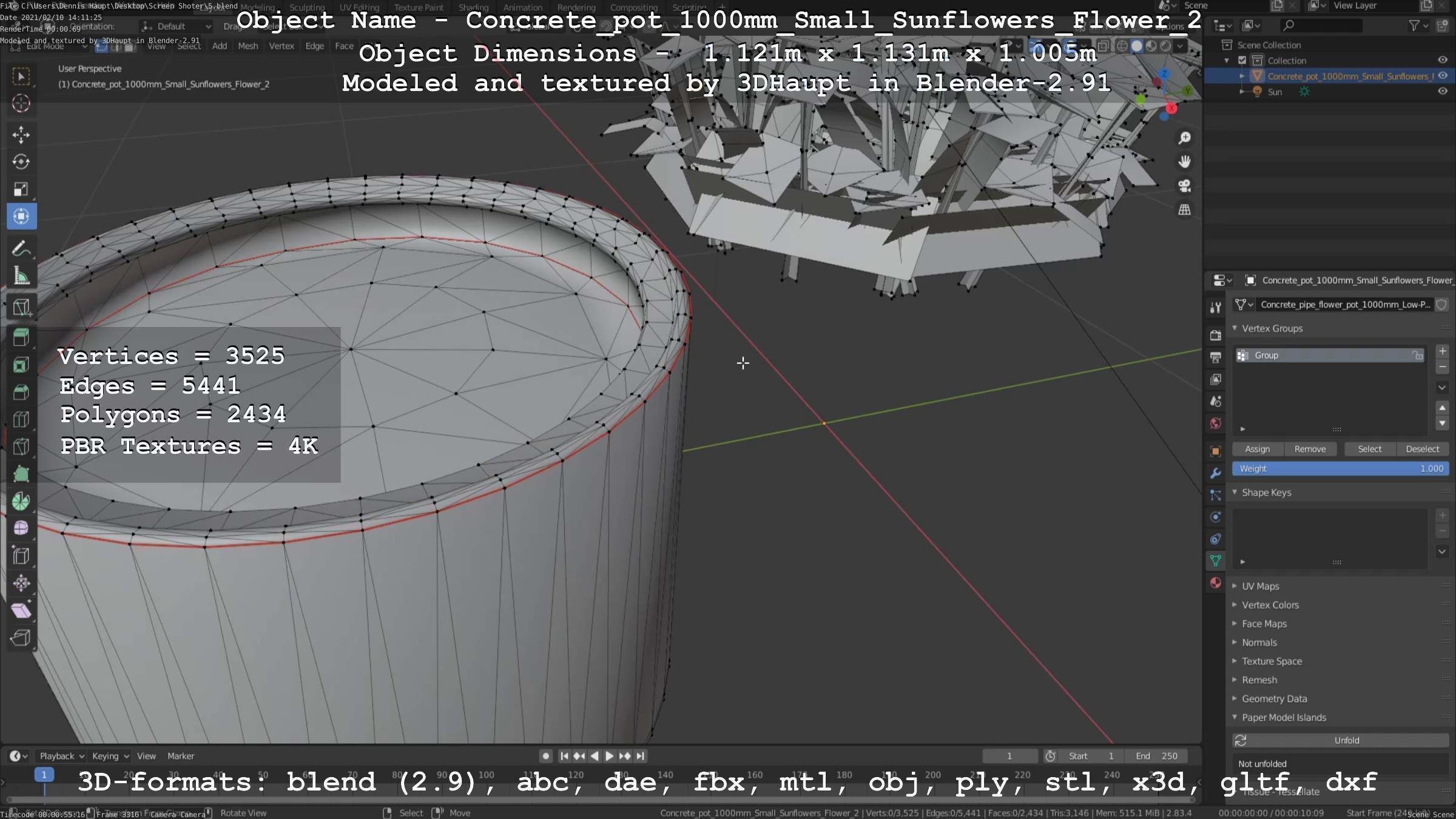Toggle camera view with camera icon
1456x819 pixels.
(x=1184, y=186)
